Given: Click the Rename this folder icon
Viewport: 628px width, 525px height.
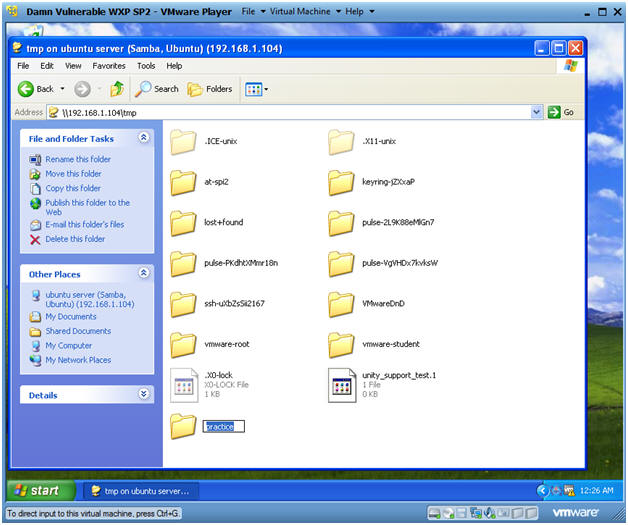Looking at the screenshot, I should tap(35, 159).
